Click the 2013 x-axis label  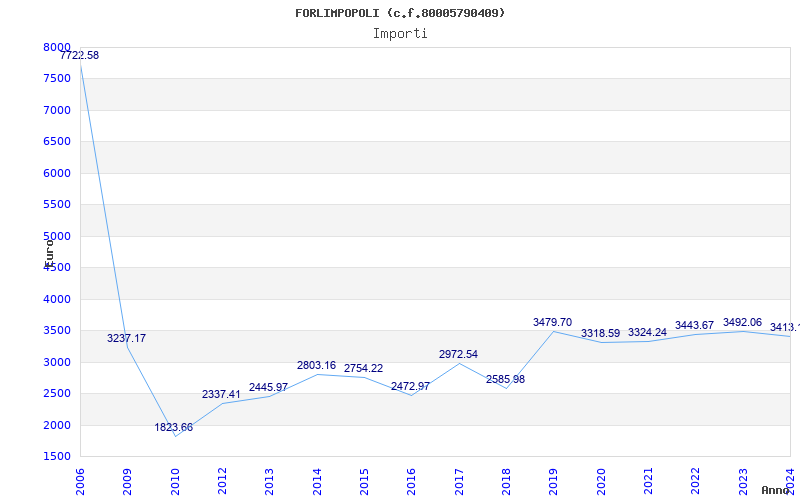269,482
